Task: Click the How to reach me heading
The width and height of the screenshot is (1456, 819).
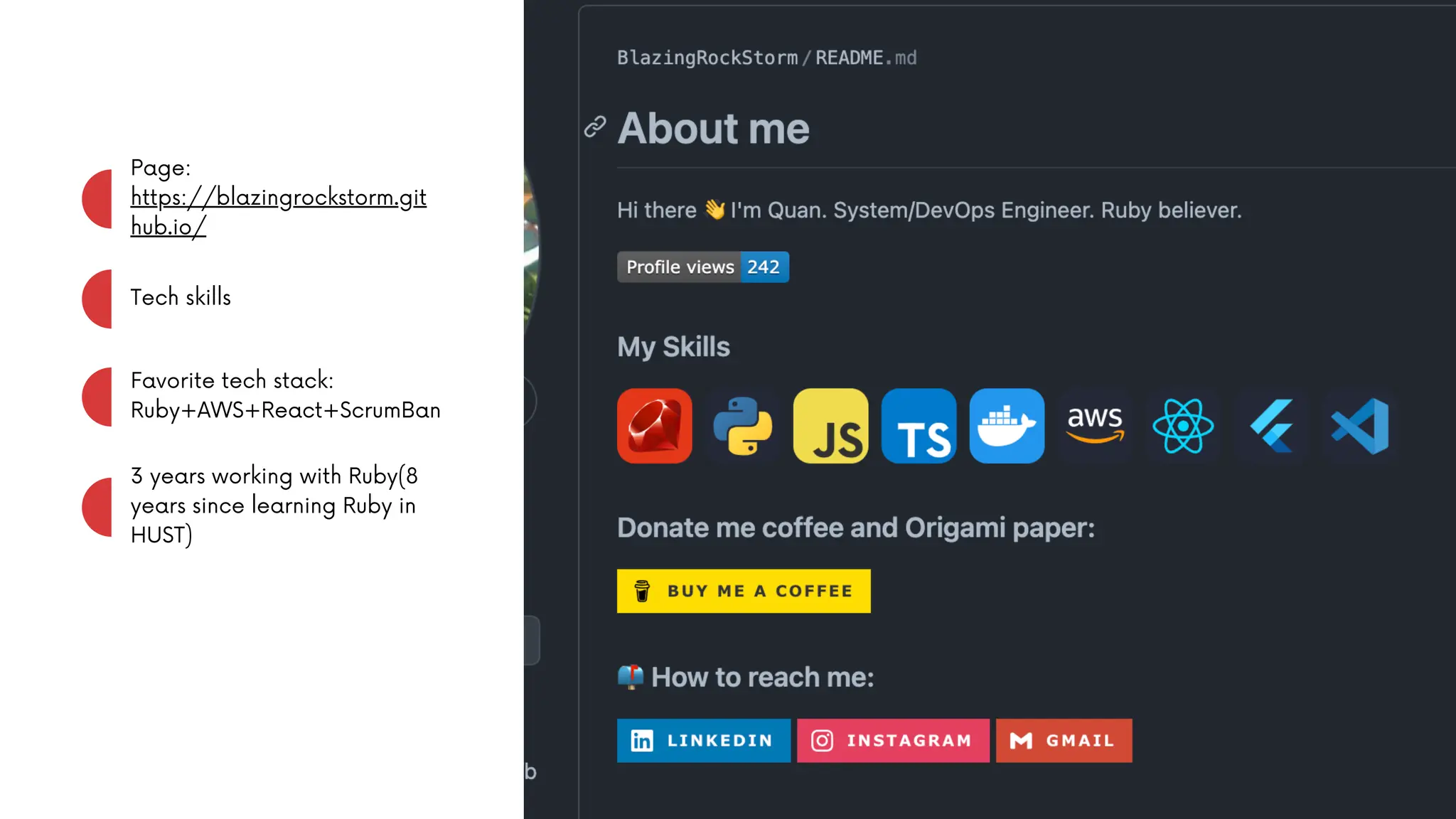Action: pos(762,677)
